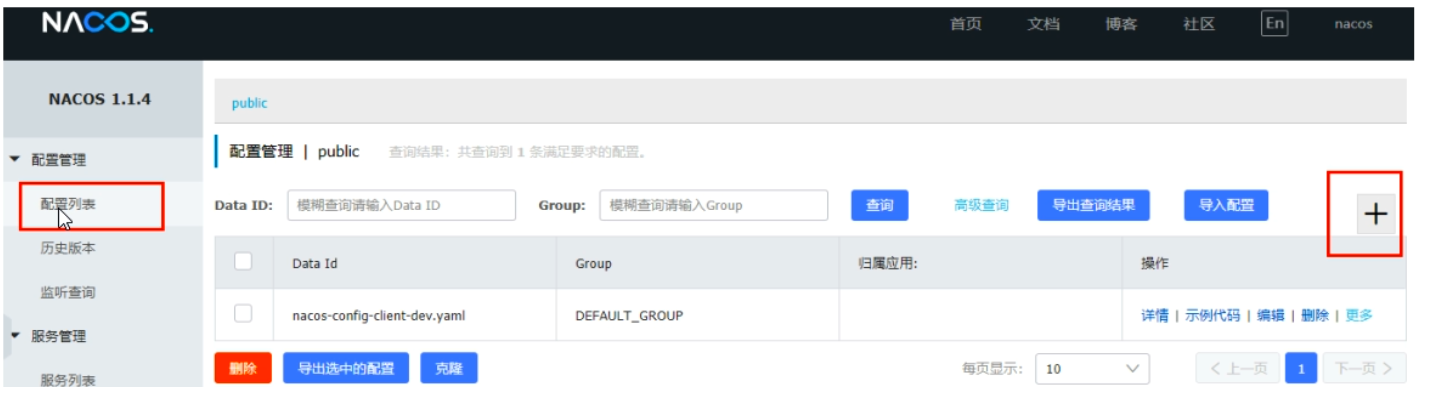Open 服务列表 in the sidebar
The height and width of the screenshot is (413, 1435).
[x=68, y=380]
